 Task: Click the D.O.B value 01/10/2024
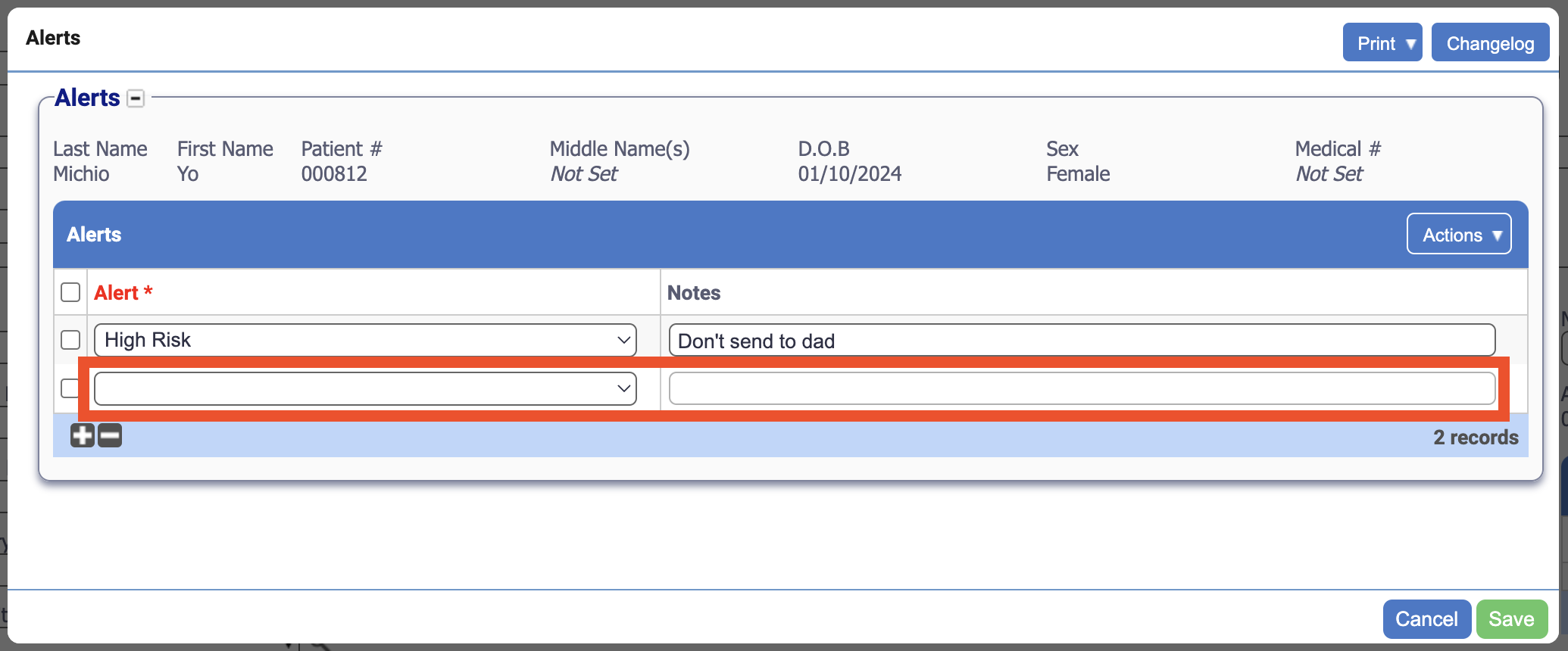point(849,174)
